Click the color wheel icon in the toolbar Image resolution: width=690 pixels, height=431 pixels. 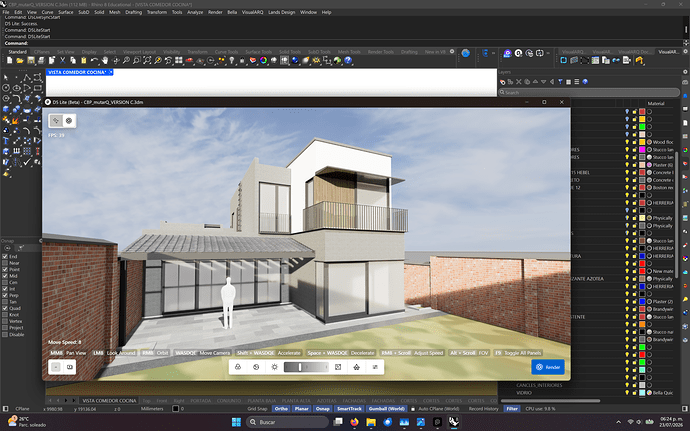[264, 60]
